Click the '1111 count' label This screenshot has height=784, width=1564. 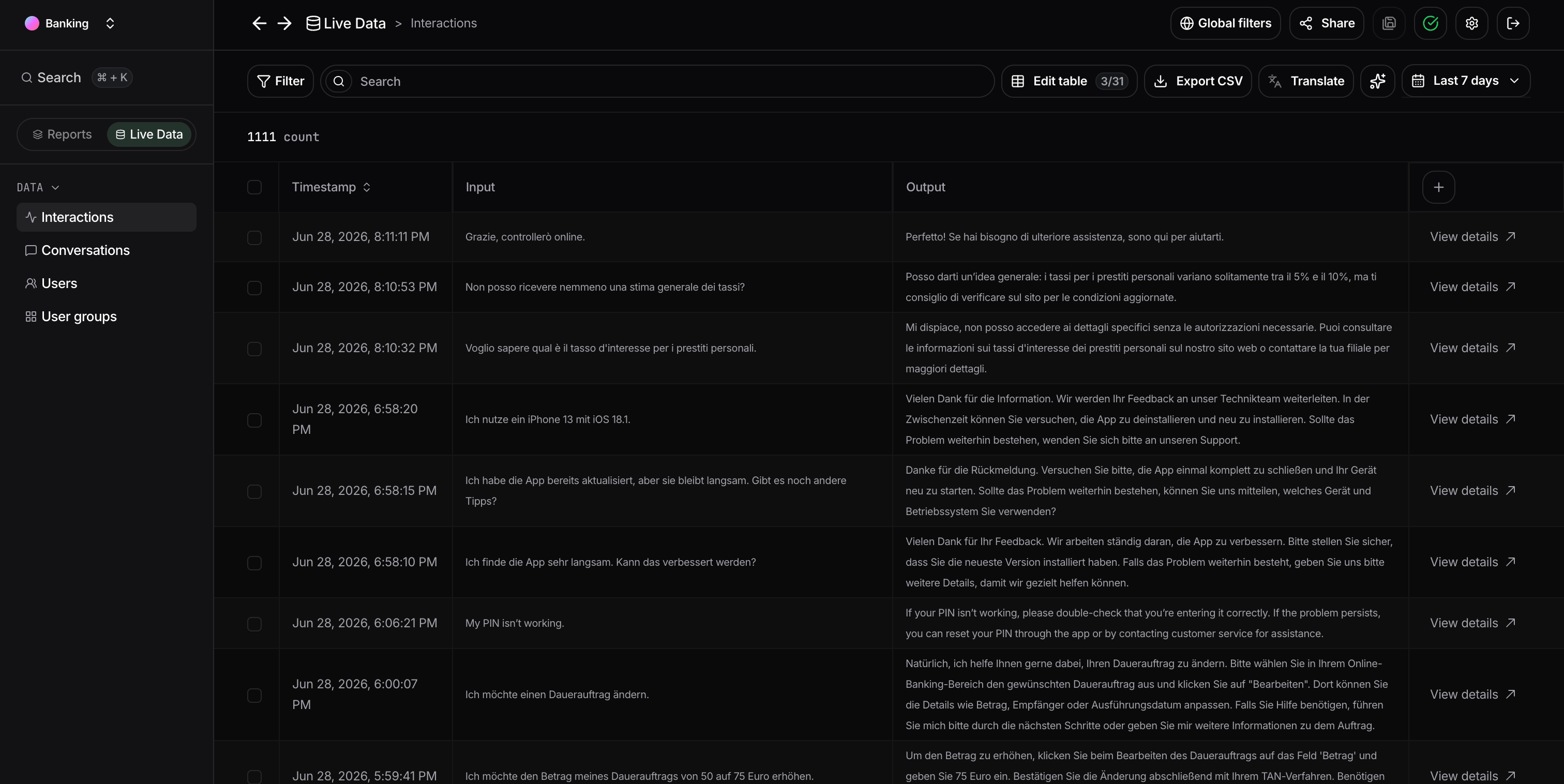pos(283,137)
